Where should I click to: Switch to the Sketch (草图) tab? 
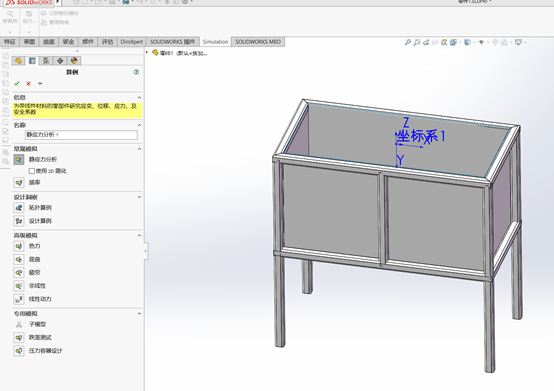click(x=29, y=42)
